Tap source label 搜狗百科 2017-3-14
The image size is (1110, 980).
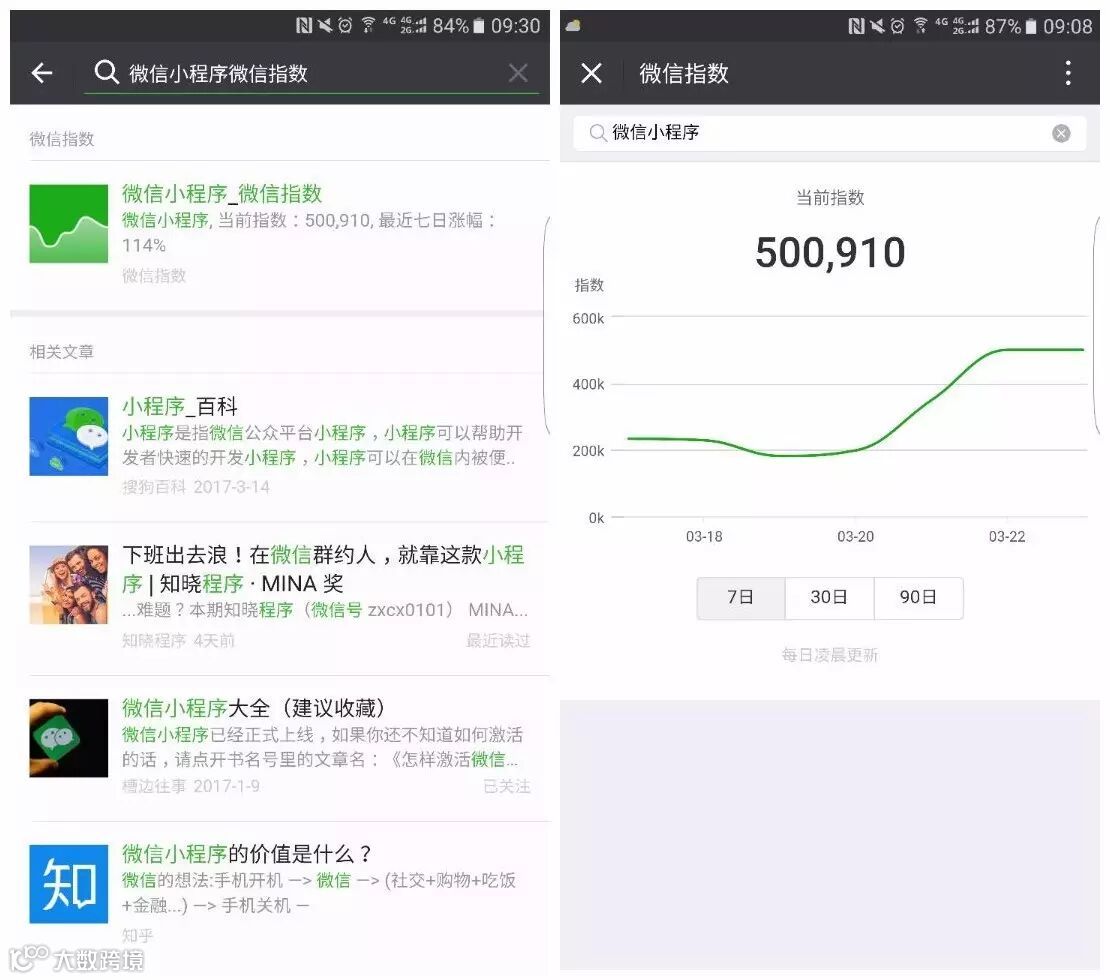coord(195,487)
